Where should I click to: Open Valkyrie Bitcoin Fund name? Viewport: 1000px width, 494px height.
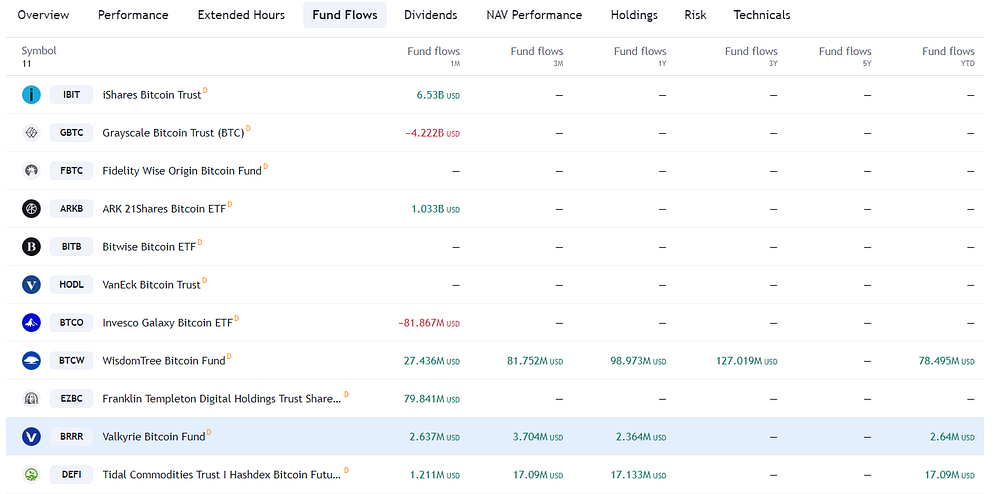point(154,437)
